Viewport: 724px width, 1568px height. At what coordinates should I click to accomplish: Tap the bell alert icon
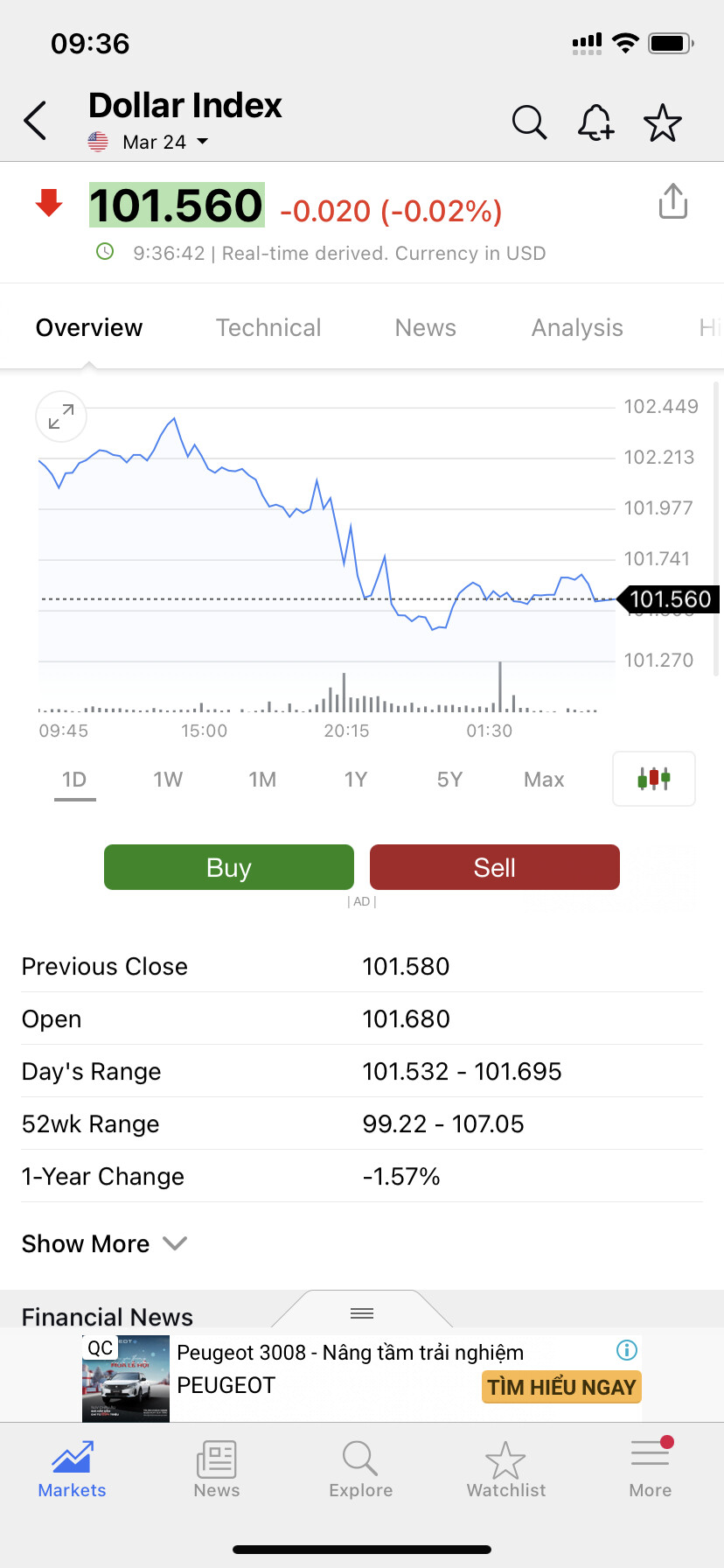coord(595,122)
